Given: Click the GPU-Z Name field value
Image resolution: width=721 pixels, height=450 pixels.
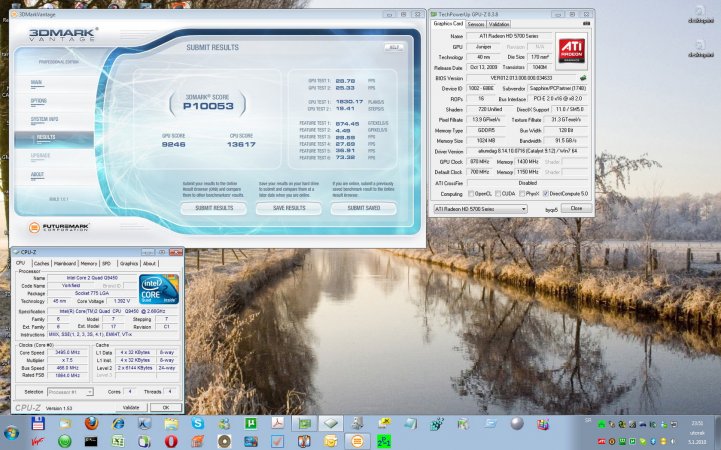Looking at the screenshot, I should pos(509,36).
